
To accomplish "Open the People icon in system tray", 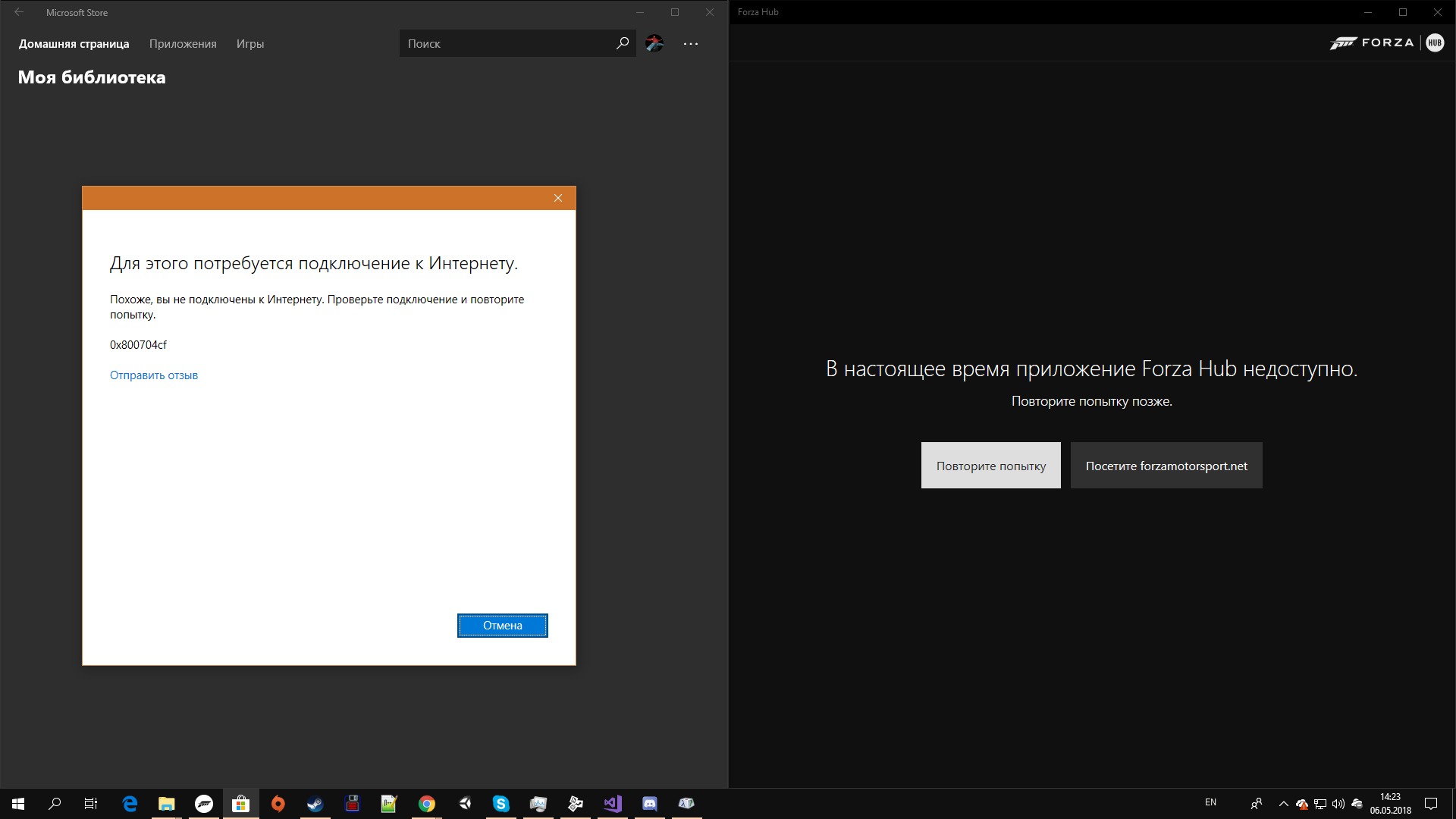I will pyautogui.click(x=1257, y=804).
